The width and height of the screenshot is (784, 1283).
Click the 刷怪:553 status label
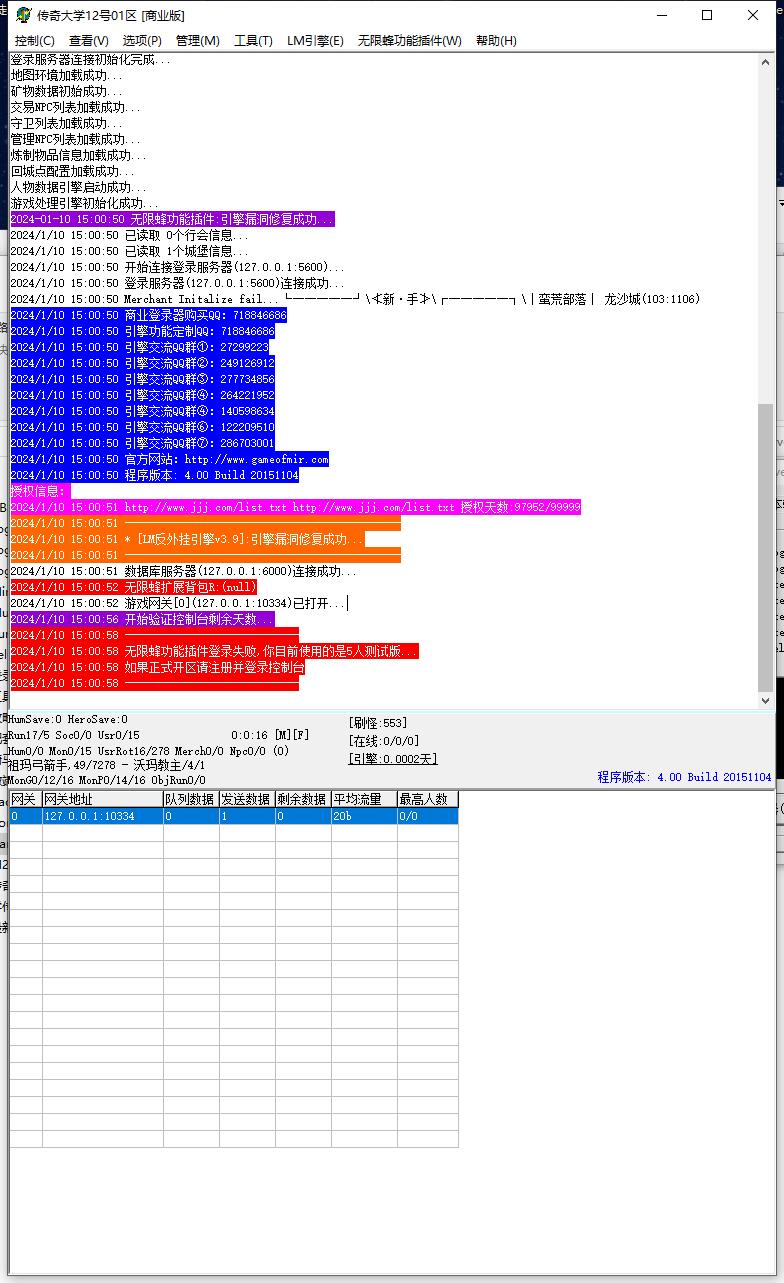(378, 723)
